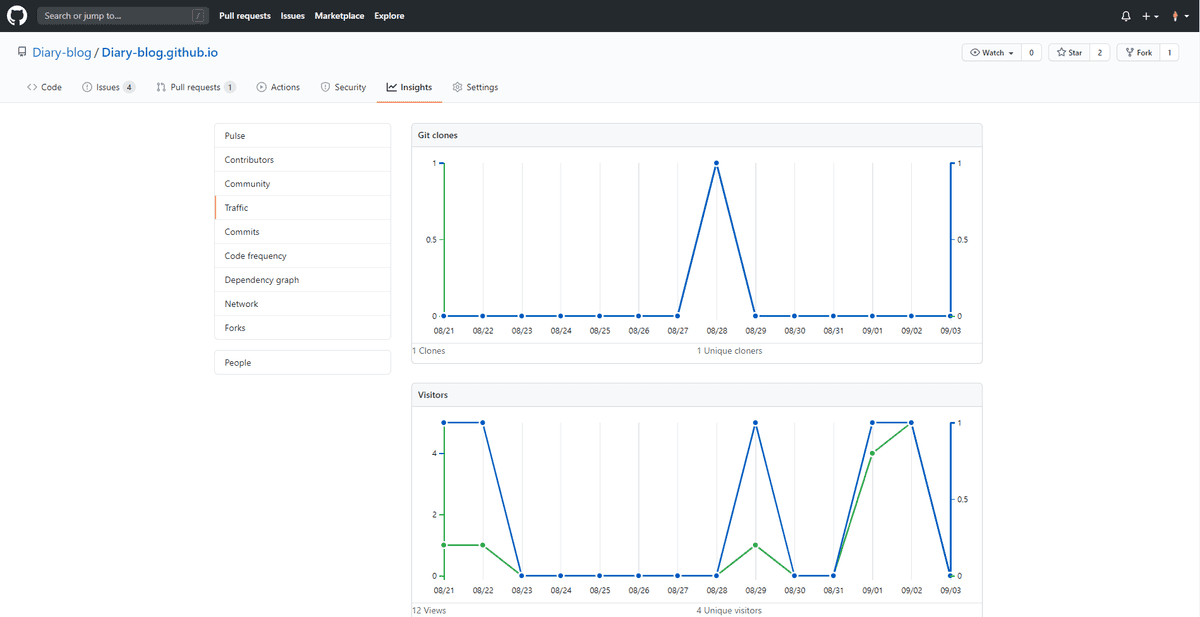Open the Diary-blog owner link
The height and width of the screenshot is (617, 1200).
61,52
